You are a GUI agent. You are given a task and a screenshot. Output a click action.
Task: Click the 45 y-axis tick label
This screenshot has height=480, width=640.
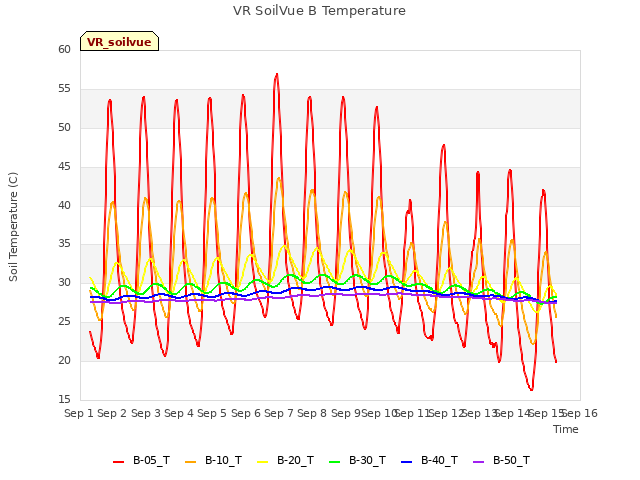pos(64,167)
